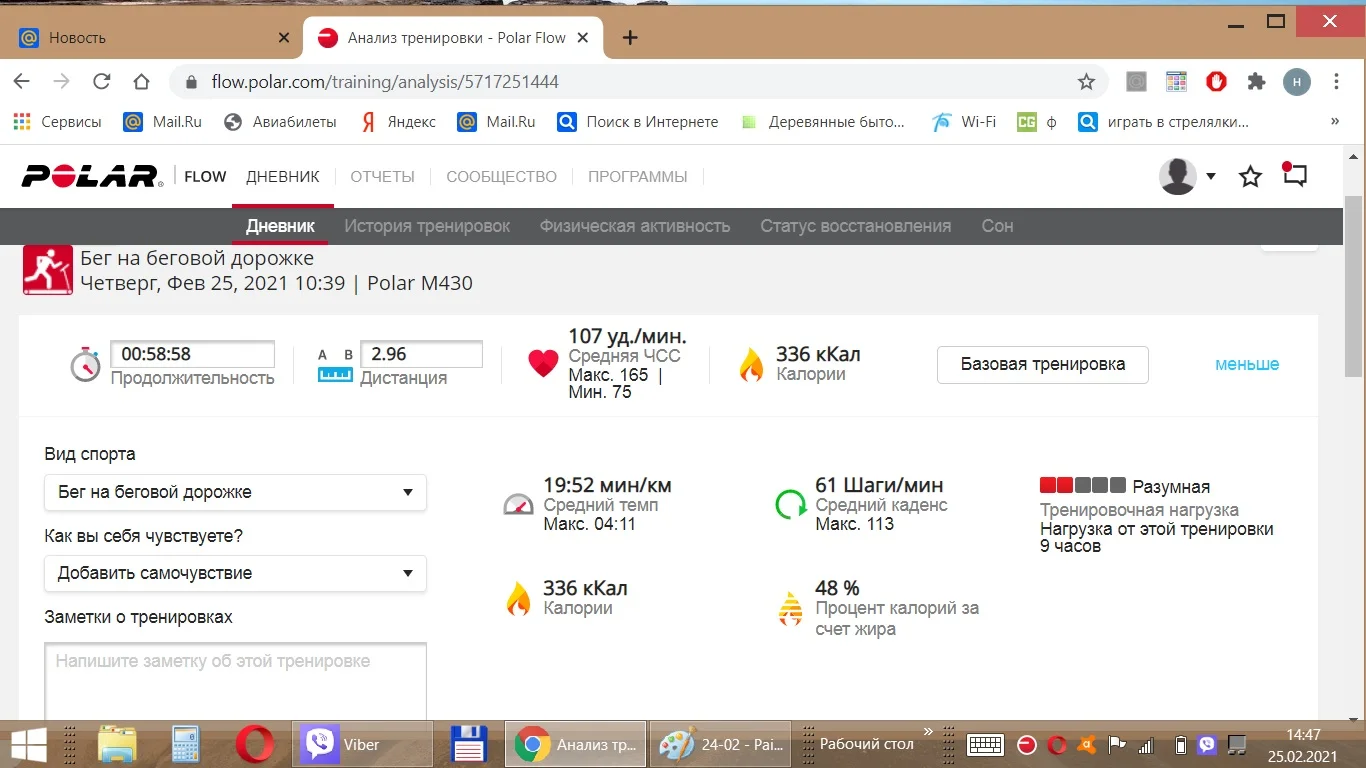
Task: Click the Базовая тренировка button
Action: click(1043, 365)
